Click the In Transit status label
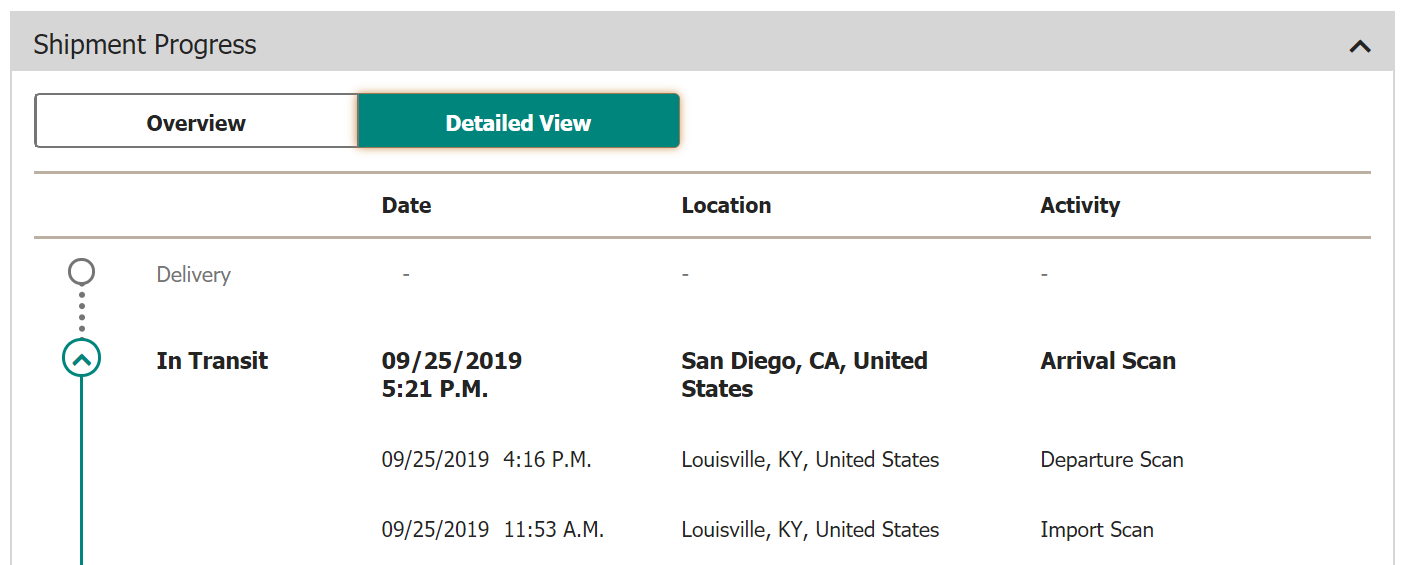 (x=212, y=361)
